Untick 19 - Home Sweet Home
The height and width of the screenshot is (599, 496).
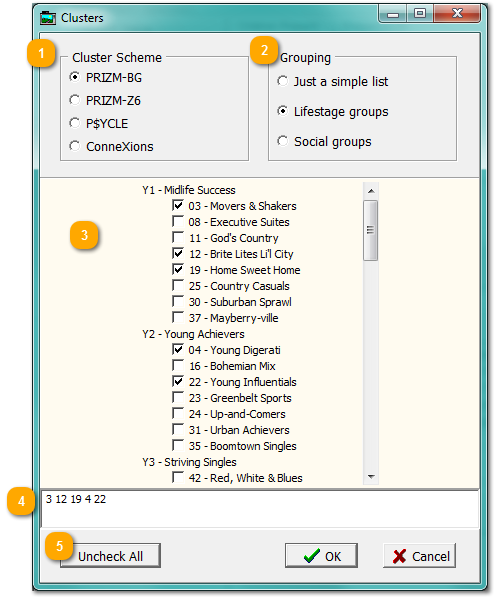(x=178, y=270)
